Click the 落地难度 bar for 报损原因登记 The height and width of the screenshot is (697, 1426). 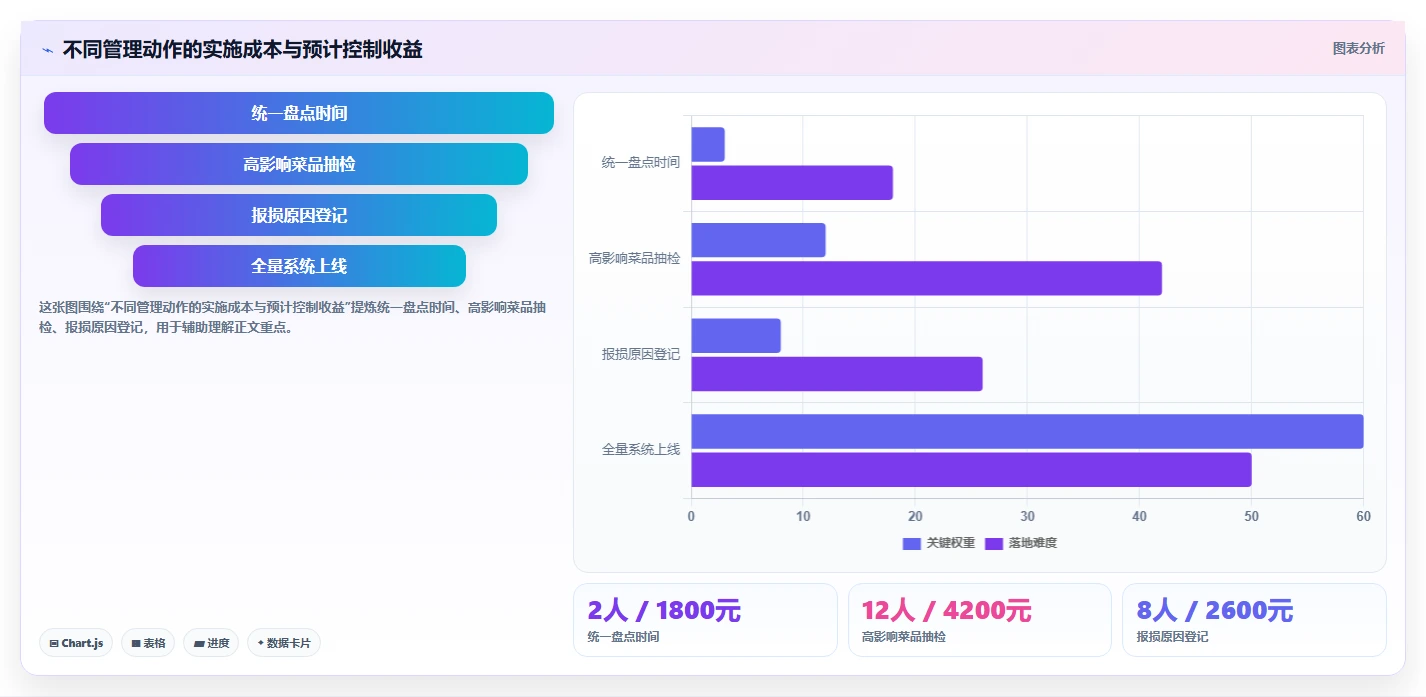pyautogui.click(x=837, y=374)
